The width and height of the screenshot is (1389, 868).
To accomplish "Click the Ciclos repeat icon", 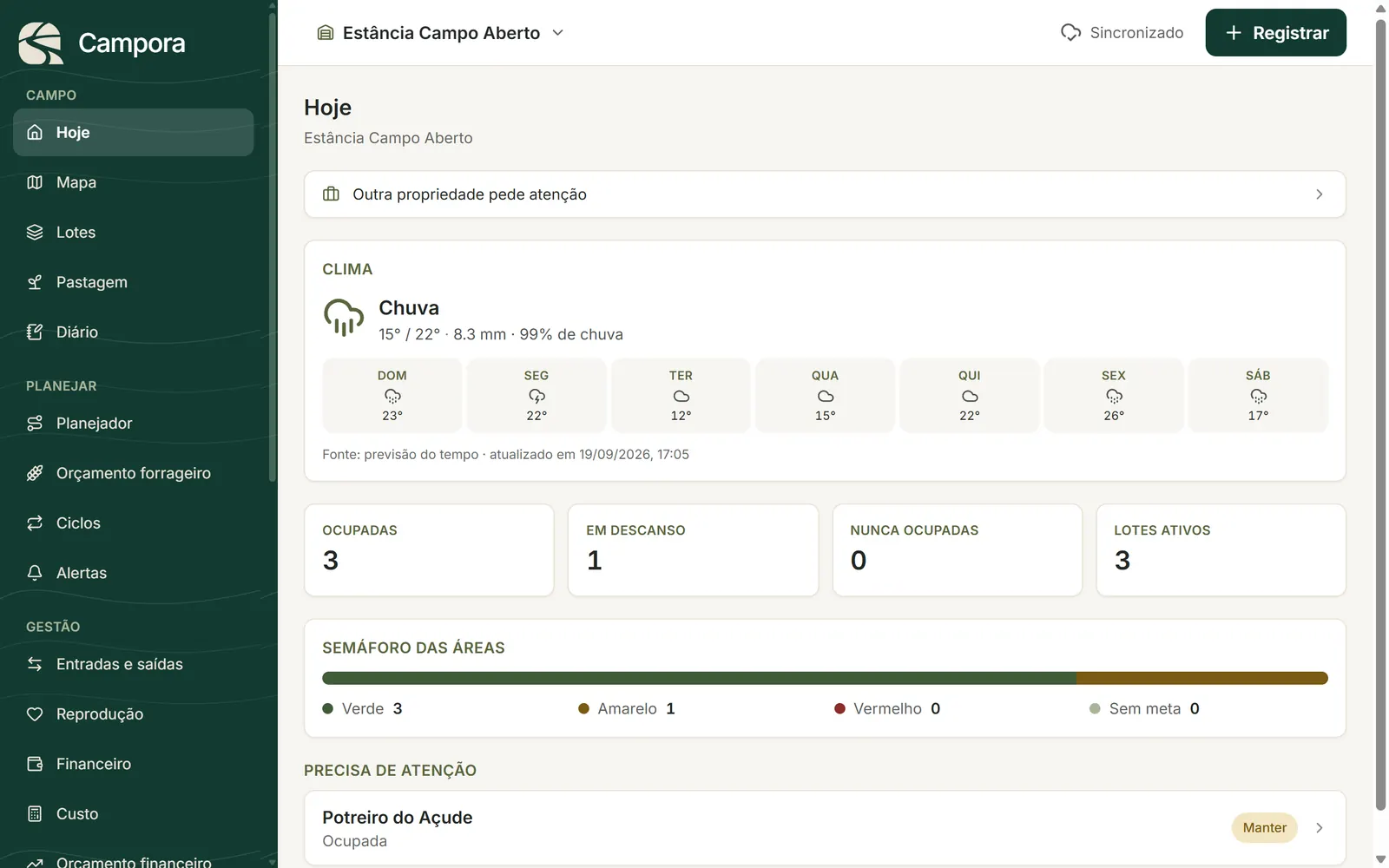I will point(35,523).
